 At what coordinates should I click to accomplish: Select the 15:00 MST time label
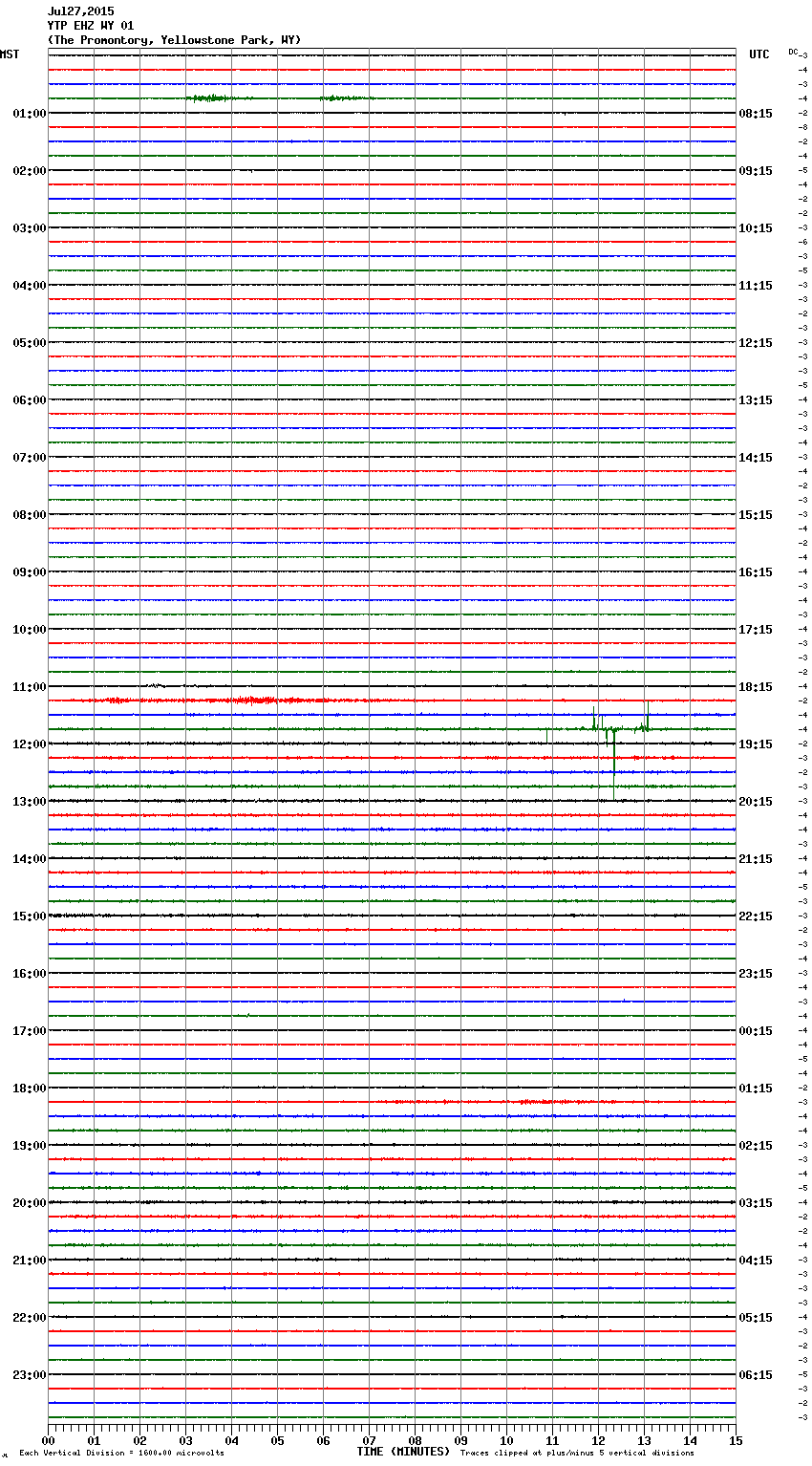(x=30, y=916)
